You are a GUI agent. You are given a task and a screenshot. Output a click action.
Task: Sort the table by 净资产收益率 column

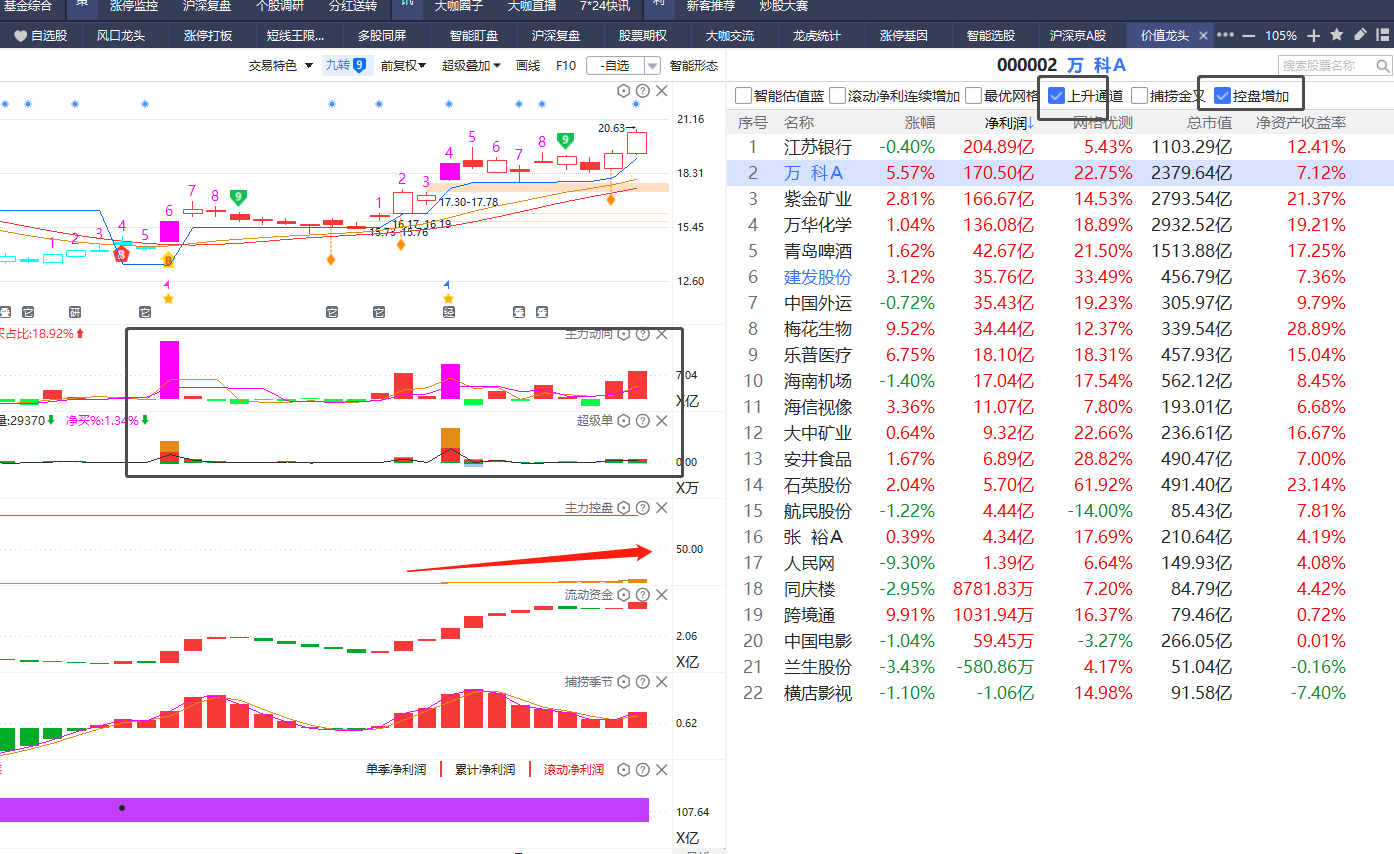click(x=1301, y=122)
